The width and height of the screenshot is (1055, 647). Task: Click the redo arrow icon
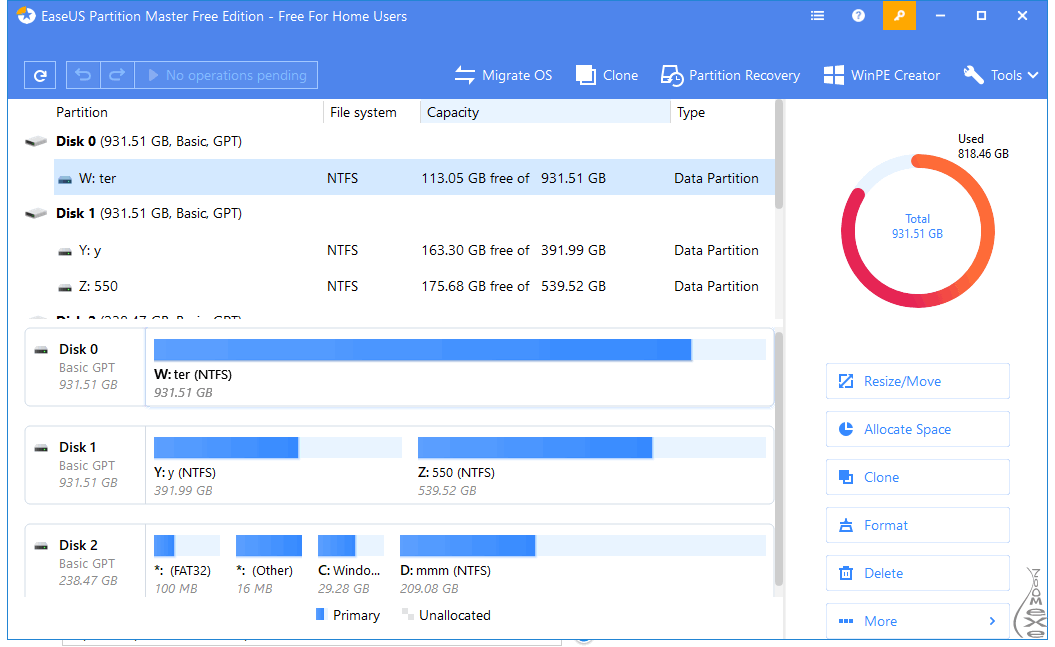[x=117, y=75]
